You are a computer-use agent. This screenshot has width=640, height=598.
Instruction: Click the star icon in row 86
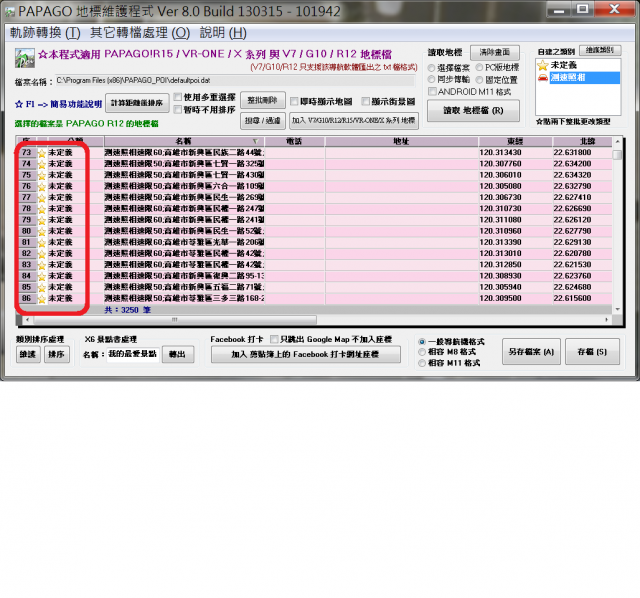click(x=42, y=299)
